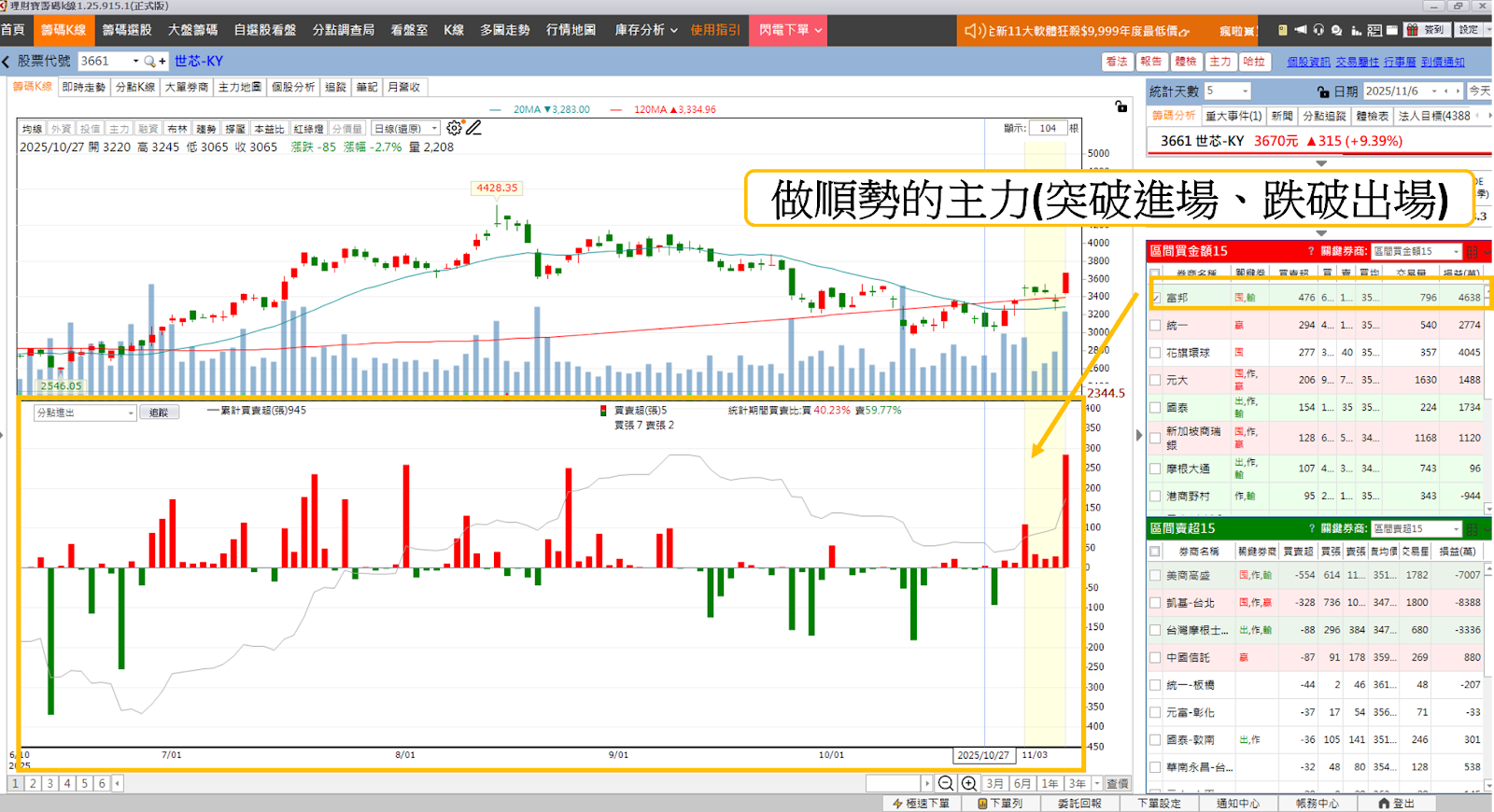Click the chart lock icon
Screen dimensions: 1494x812
[x=1120, y=106]
